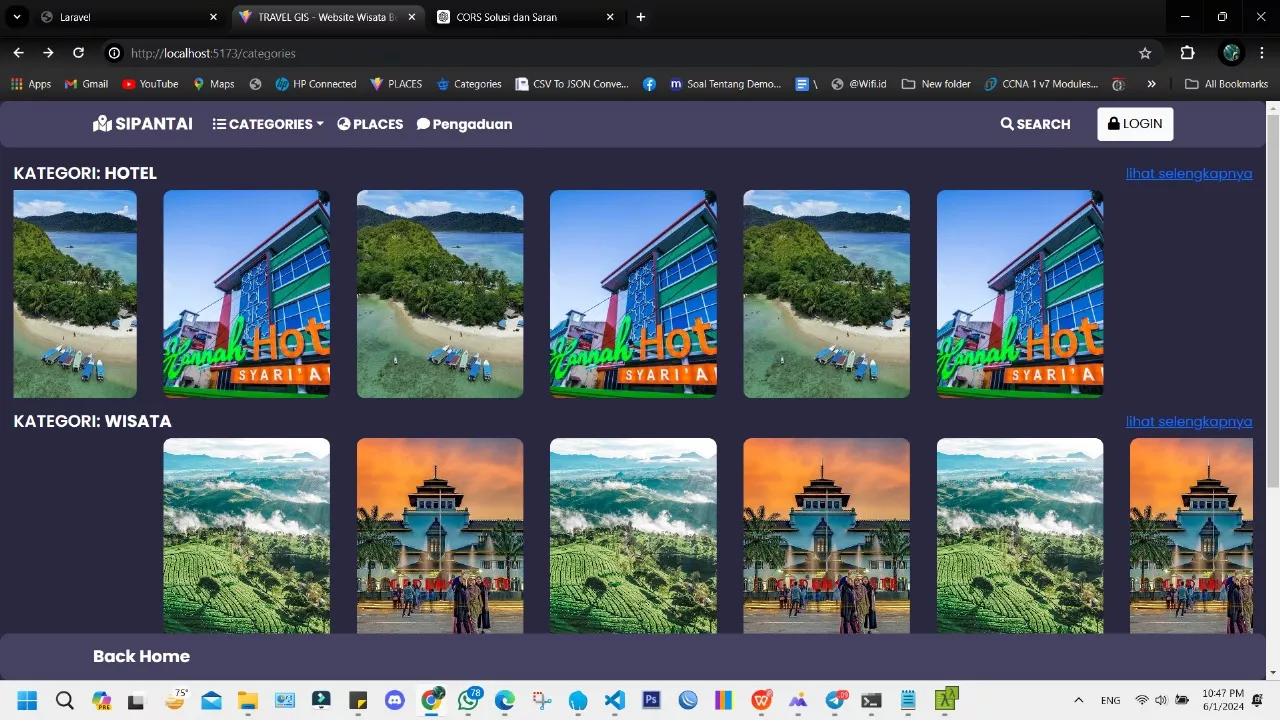Open the HP Connected bookmark
This screenshot has width=1280, height=720.
coord(316,84)
